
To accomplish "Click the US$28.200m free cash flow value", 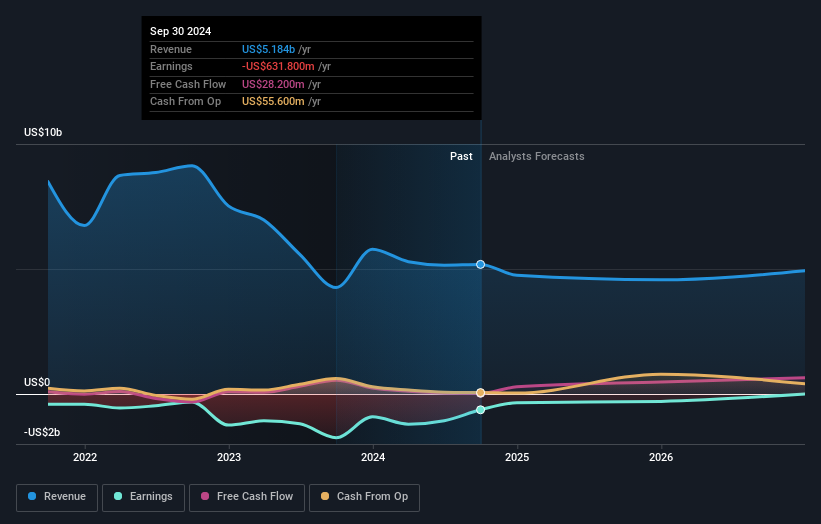I will pyautogui.click(x=273, y=84).
